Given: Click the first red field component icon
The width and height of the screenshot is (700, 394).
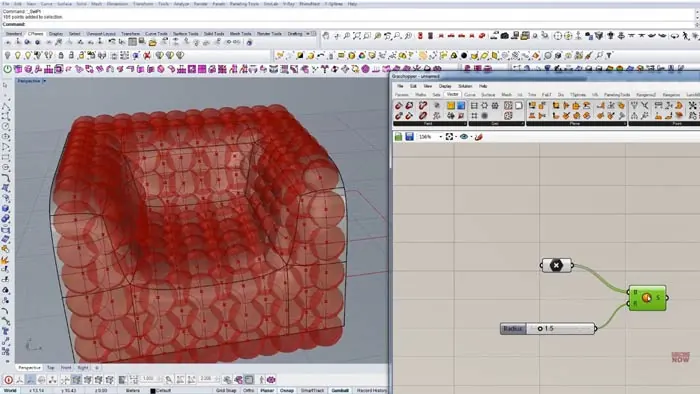Looking at the screenshot, I should (399, 106).
